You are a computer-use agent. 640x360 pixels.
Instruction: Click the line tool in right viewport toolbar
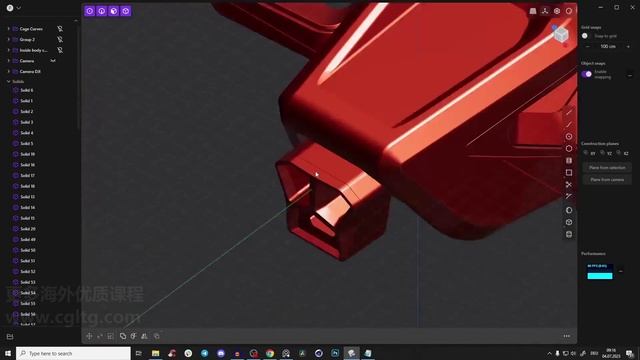[x=569, y=113]
